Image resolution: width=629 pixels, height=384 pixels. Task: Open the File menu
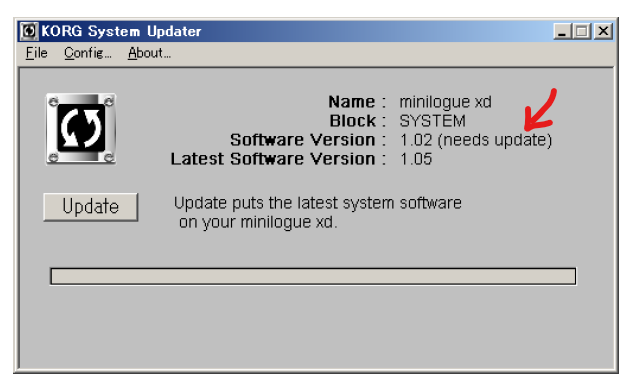click(x=37, y=53)
